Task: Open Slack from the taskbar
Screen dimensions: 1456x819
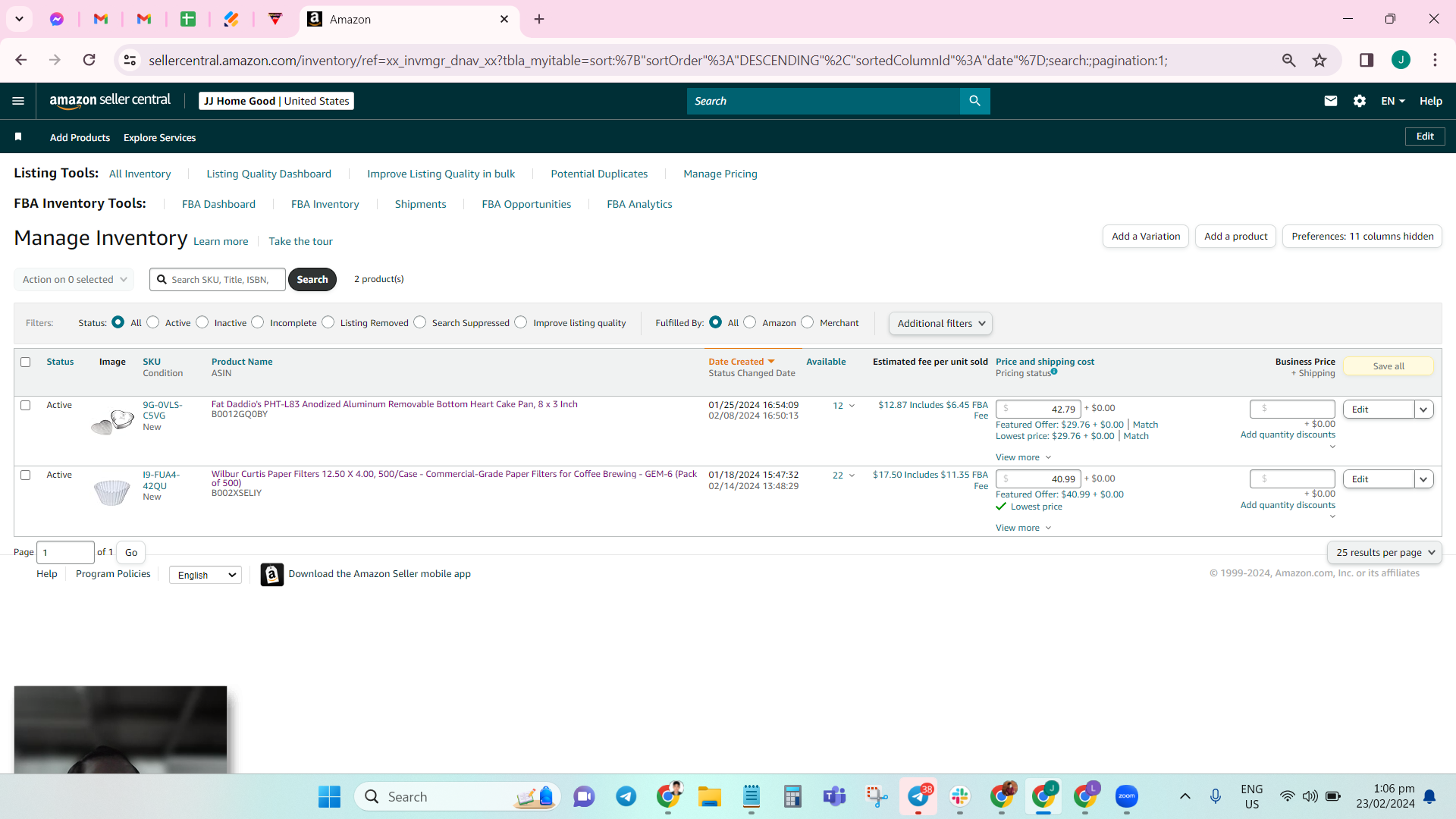Action: 960,796
